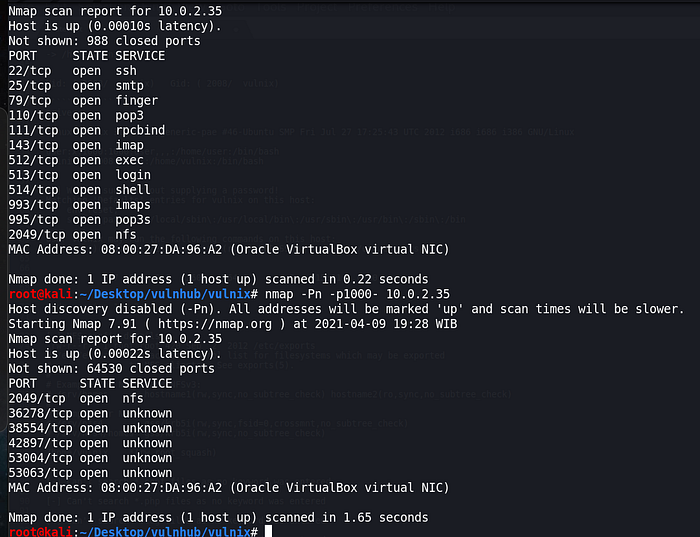This screenshot has height=537, width=700.
Task: Click 'Not shown: 988 closed ports' text
Action: click(x=104, y=41)
